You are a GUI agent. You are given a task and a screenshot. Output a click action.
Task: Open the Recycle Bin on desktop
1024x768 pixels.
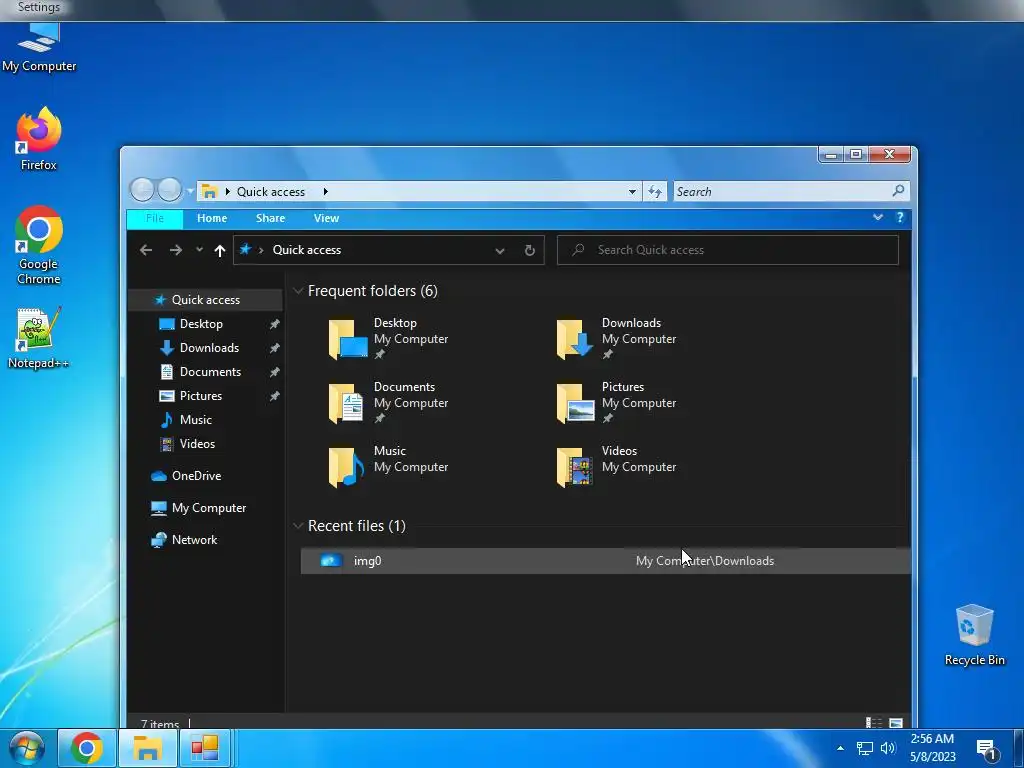(974, 635)
